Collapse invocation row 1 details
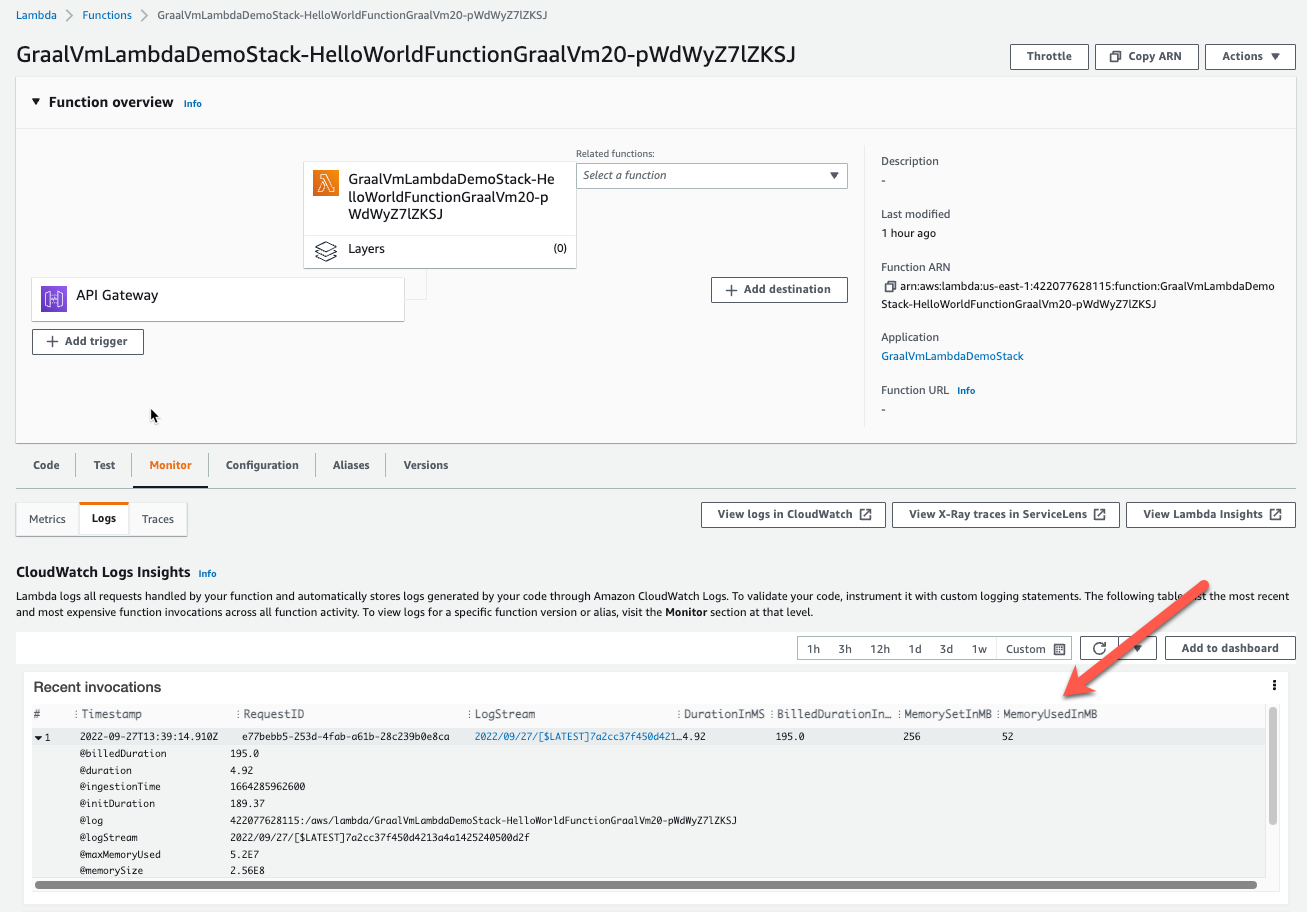1307x912 pixels. (x=38, y=737)
